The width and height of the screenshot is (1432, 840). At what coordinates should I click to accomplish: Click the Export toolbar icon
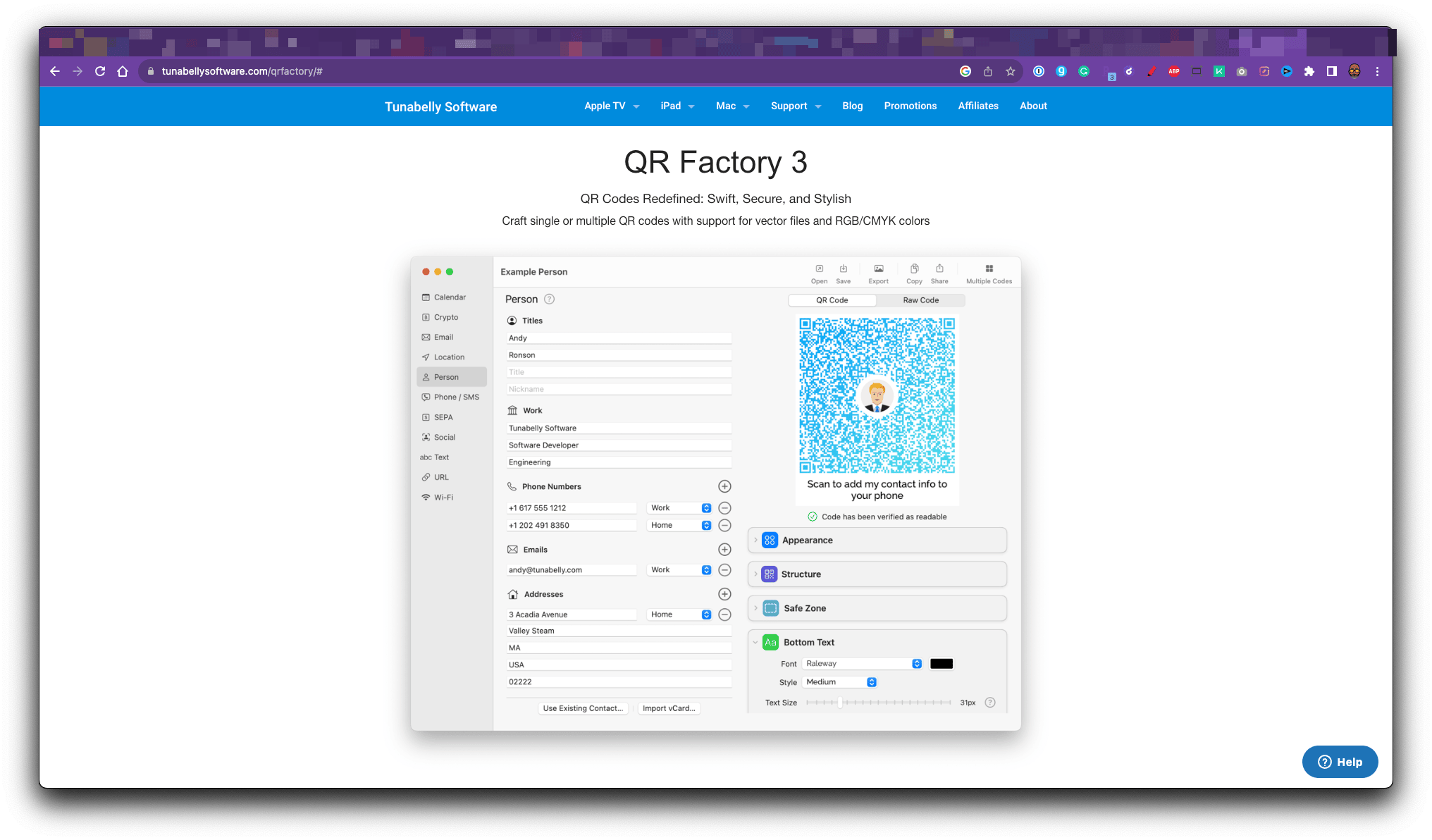pyautogui.click(x=878, y=273)
